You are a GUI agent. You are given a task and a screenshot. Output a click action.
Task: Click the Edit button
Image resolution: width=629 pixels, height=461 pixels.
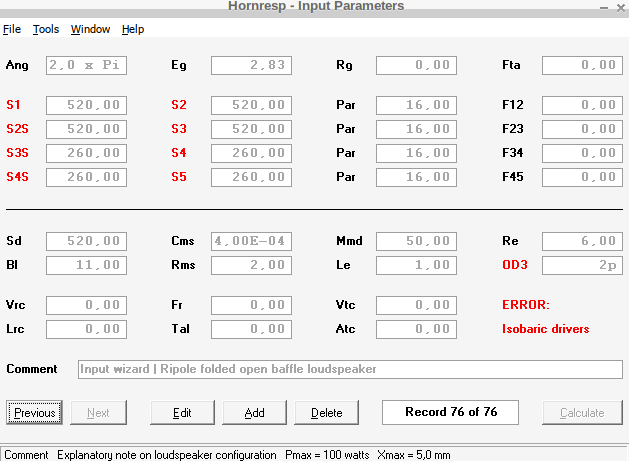coord(182,412)
